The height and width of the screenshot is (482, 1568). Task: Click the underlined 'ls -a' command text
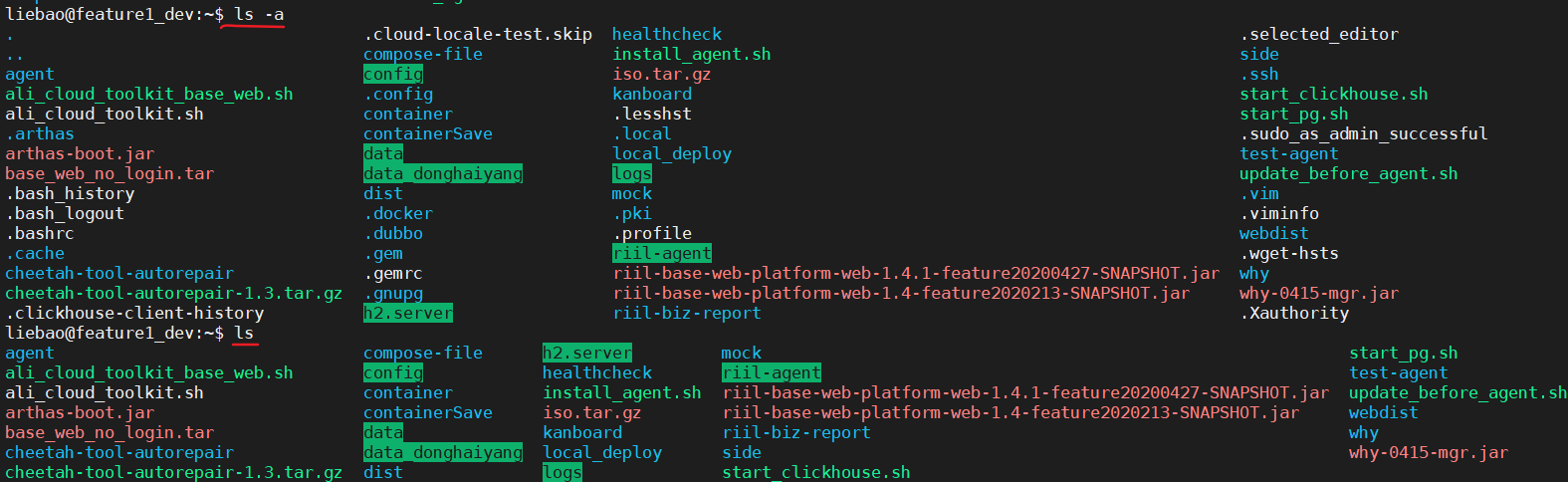coord(259,14)
